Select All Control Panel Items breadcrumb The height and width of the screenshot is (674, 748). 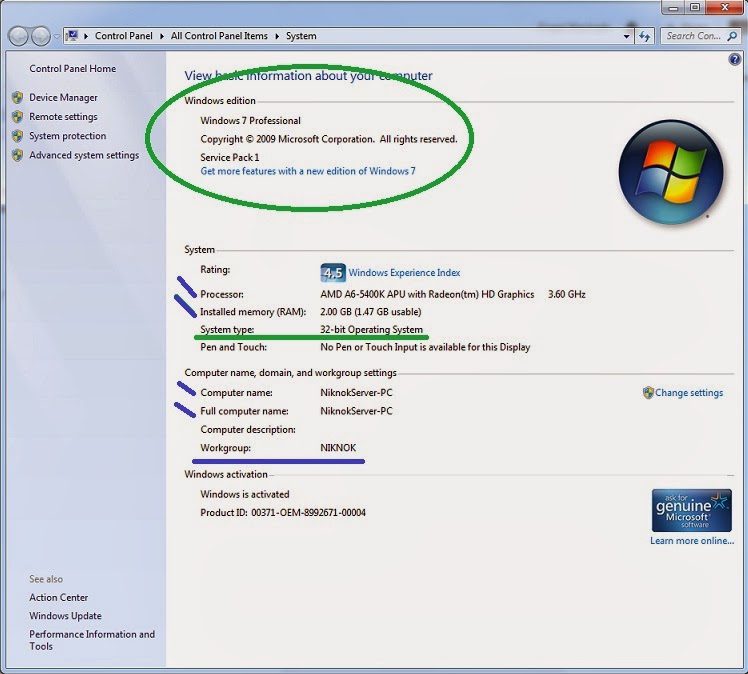coord(219,36)
